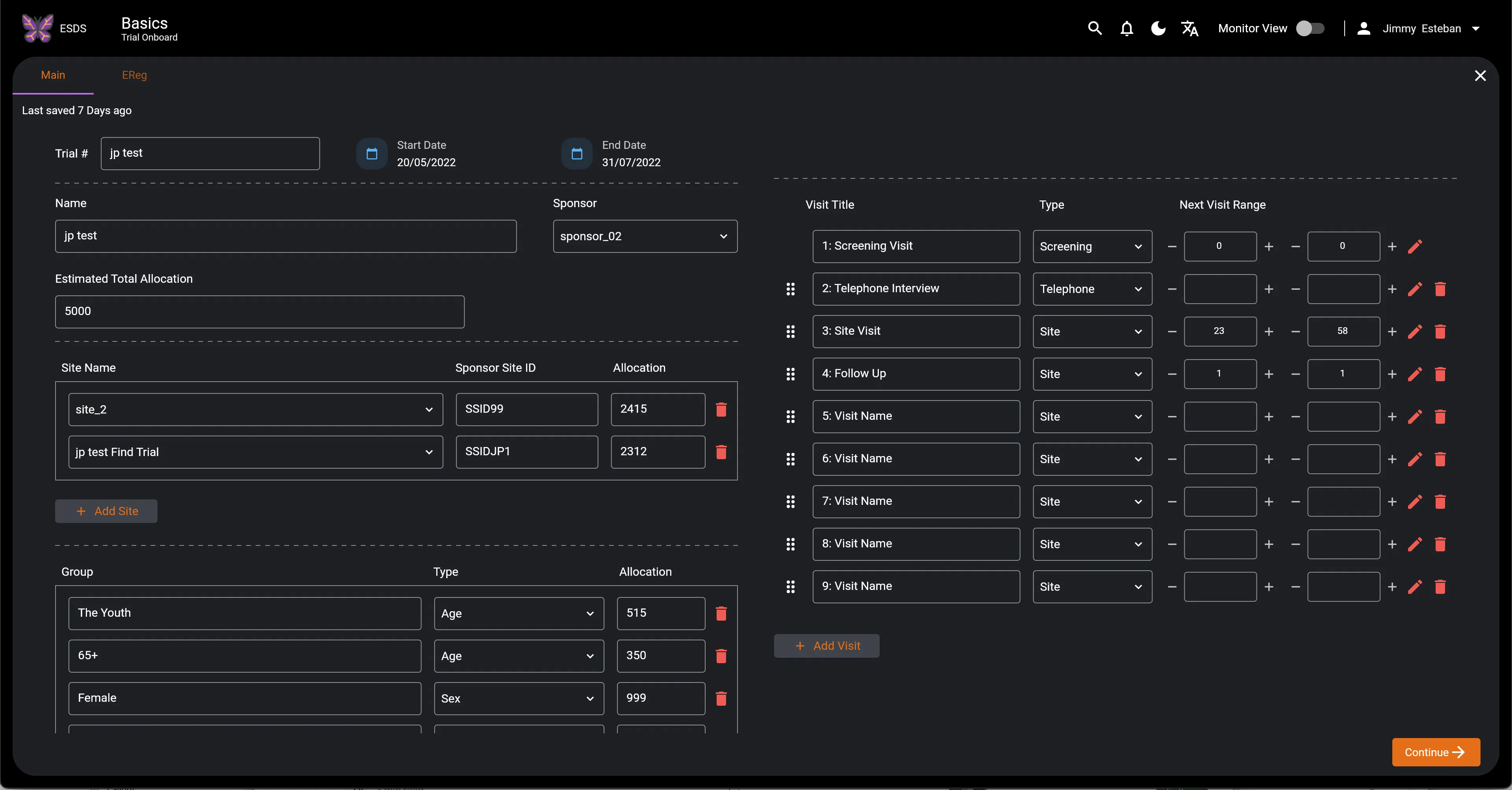Open the Screening visit type dropdown
This screenshot has height=790, width=1512.
pyautogui.click(x=1092, y=247)
